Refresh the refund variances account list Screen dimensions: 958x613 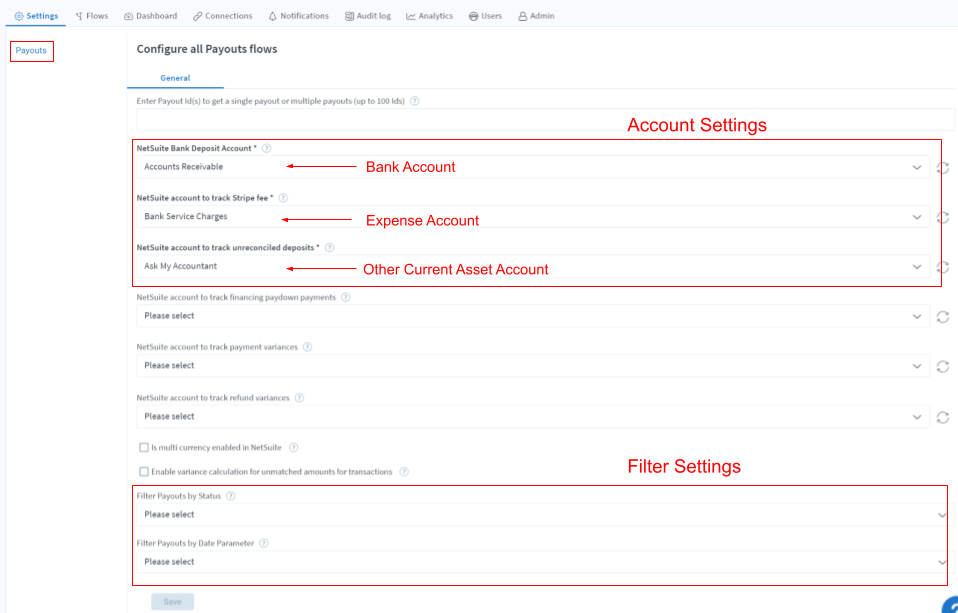[943, 417]
